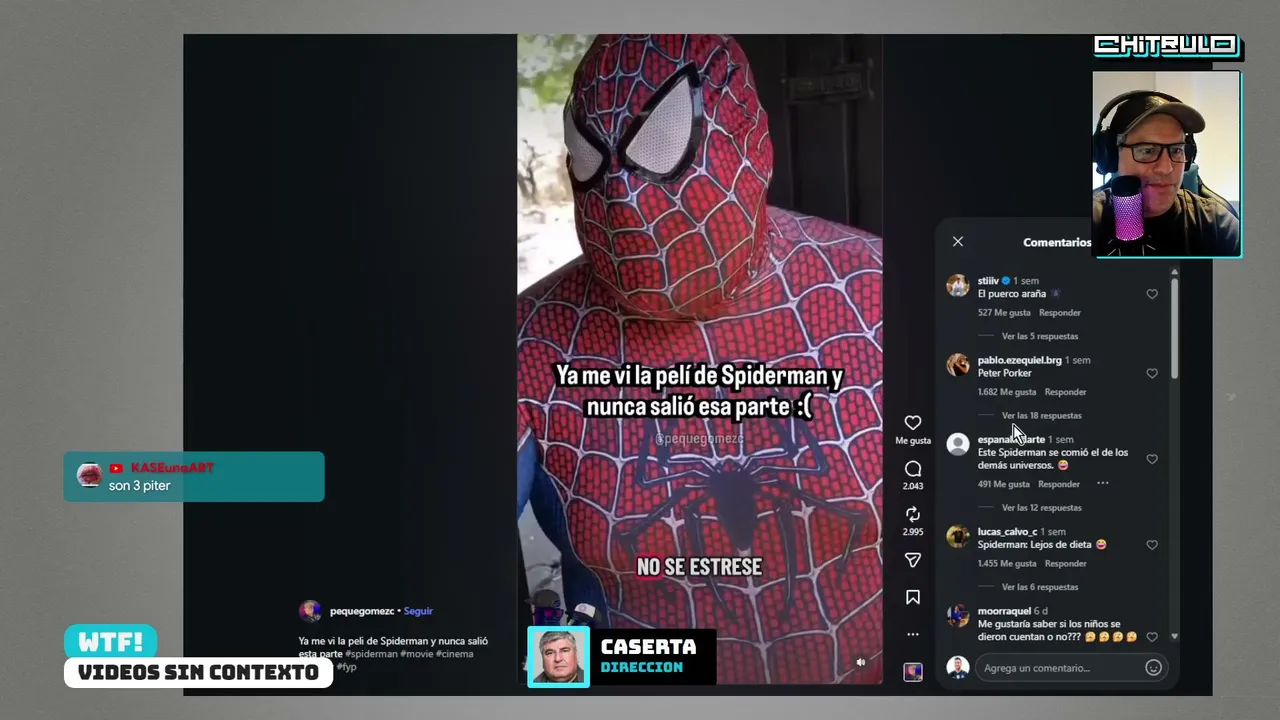1280x720 pixels.
Task: Reply to the Peter Porker comment
Action: click(1065, 392)
